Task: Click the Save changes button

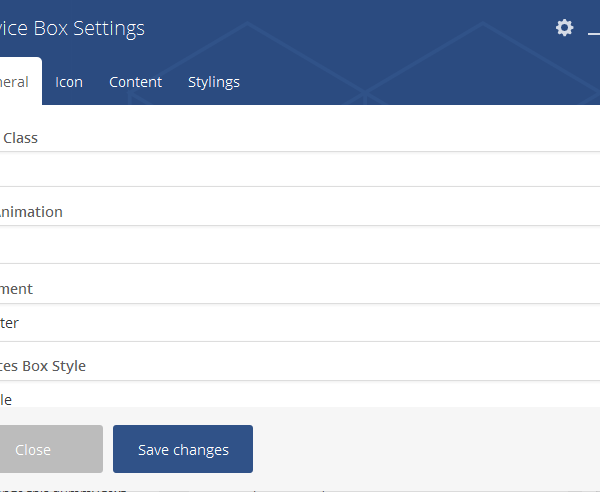Action: pos(183,449)
